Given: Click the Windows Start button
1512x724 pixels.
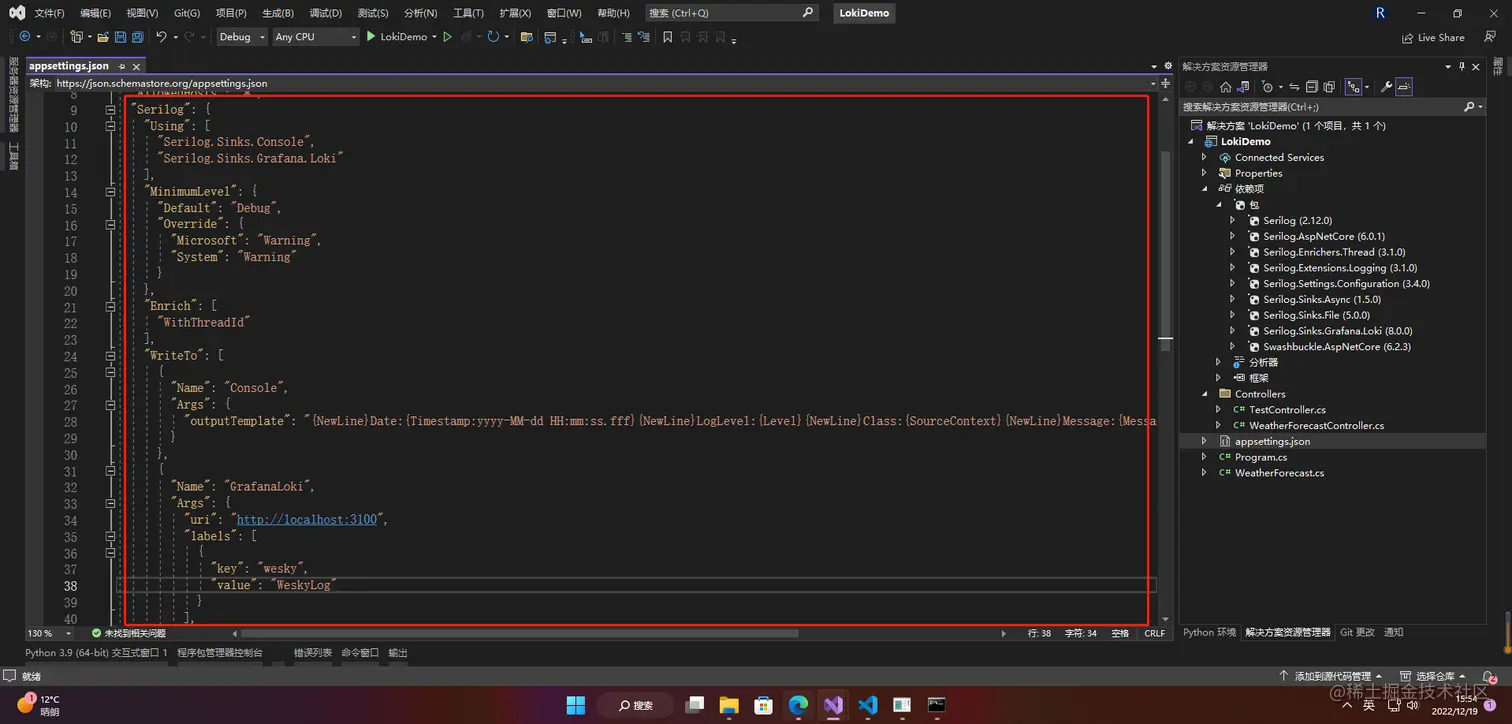Looking at the screenshot, I should [576, 705].
